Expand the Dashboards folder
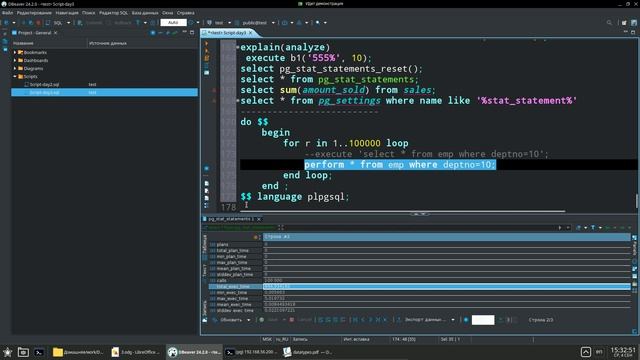This screenshot has height=360, width=640. [x=15, y=60]
